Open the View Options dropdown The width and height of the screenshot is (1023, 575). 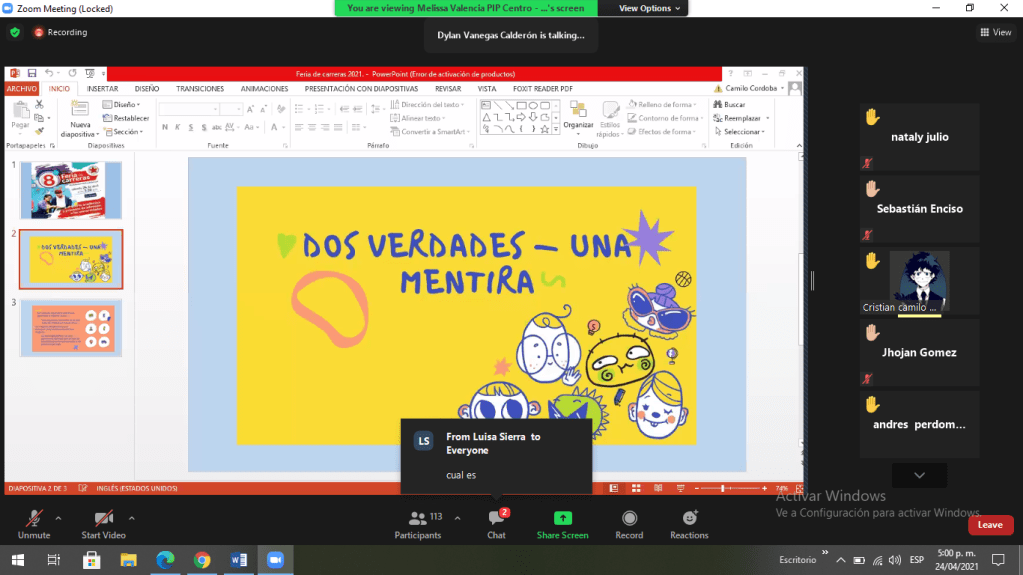click(650, 8)
